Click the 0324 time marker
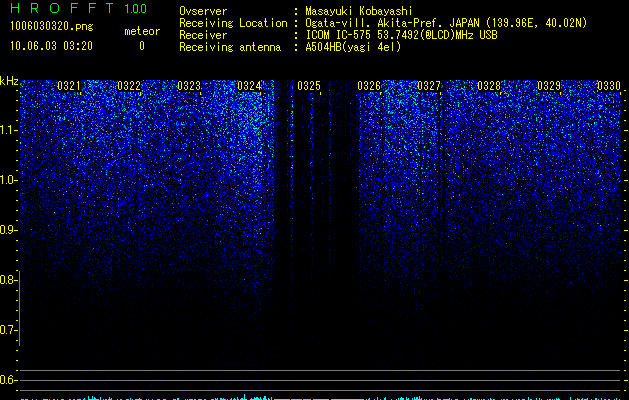Screen dimensions: 629x400 point(249,86)
